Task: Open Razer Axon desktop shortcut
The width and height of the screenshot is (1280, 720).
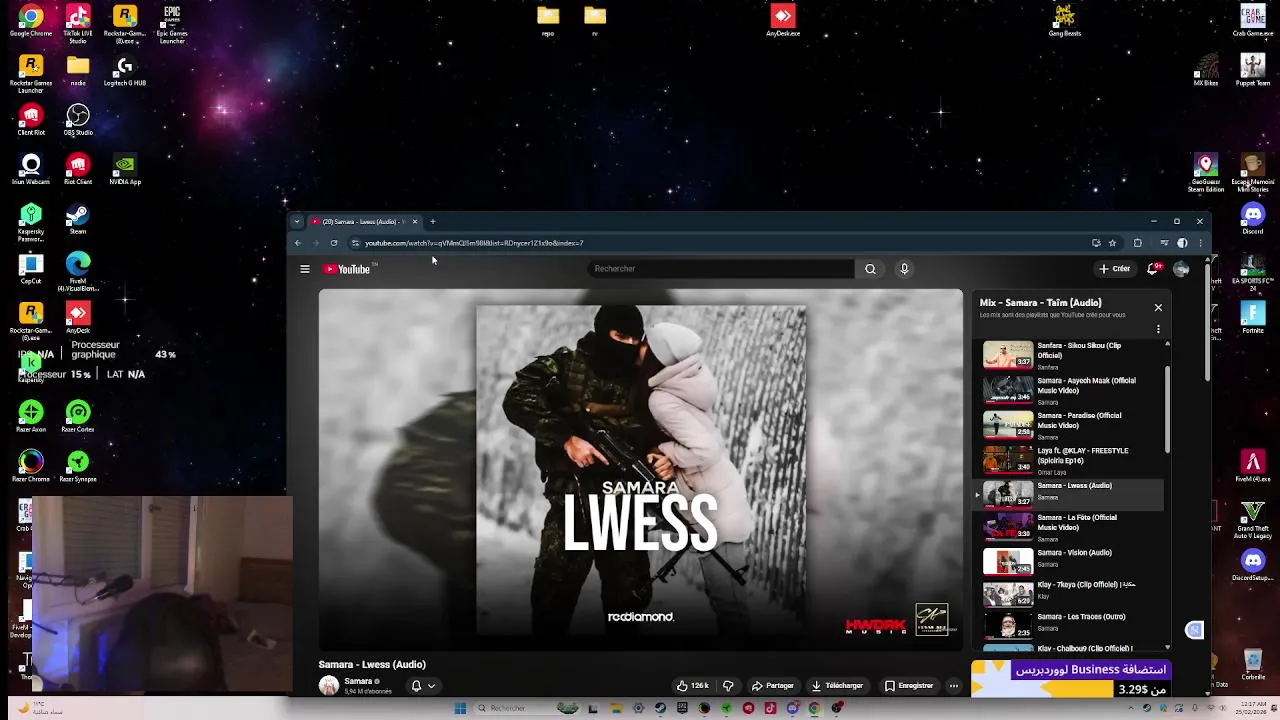Action: coord(31,417)
